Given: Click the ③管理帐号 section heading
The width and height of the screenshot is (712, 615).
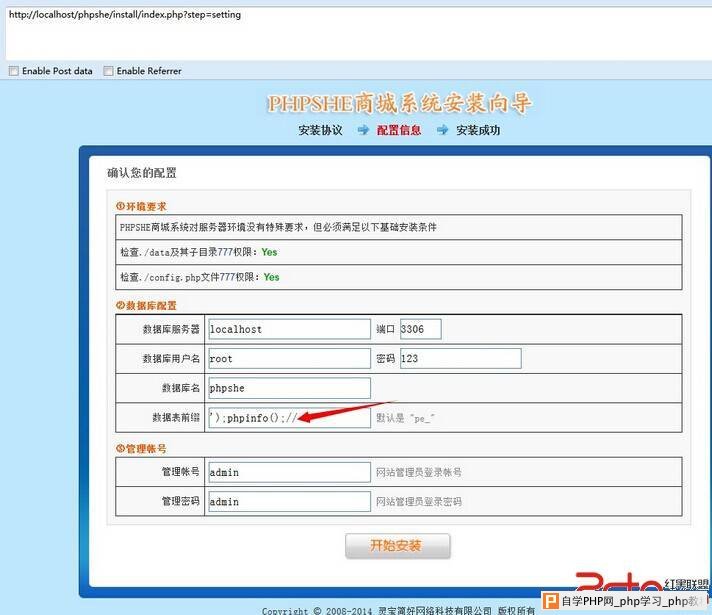Looking at the screenshot, I should 141,449.
